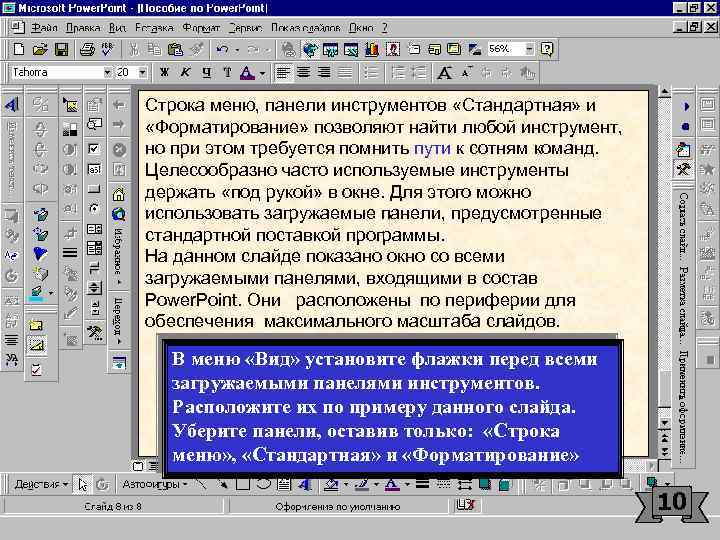Image resolution: width=720 pixels, height=540 pixels.
Task: Toggle right text alignment
Action: [x=324, y=73]
